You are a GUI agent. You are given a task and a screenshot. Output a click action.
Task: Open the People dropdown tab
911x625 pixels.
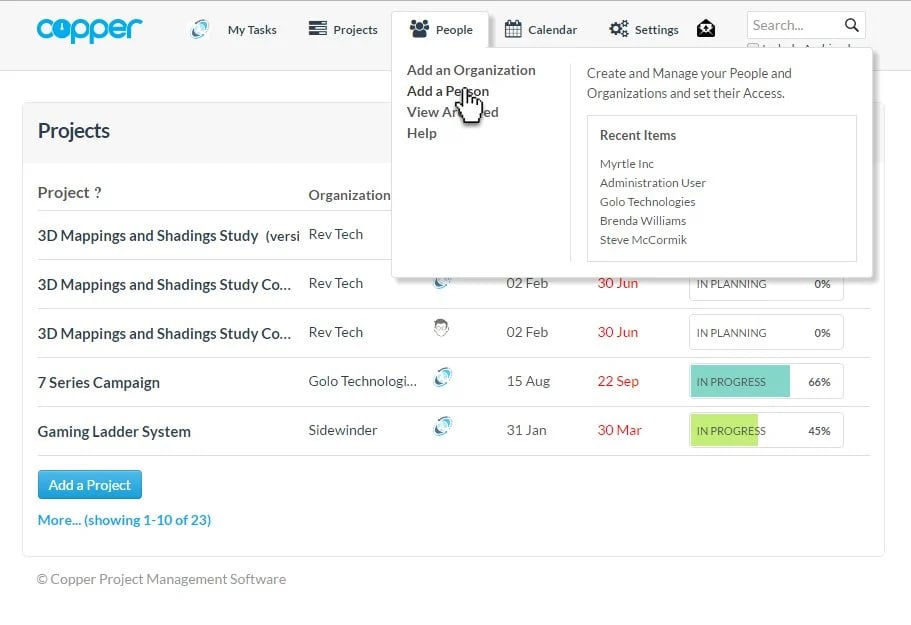(x=441, y=29)
